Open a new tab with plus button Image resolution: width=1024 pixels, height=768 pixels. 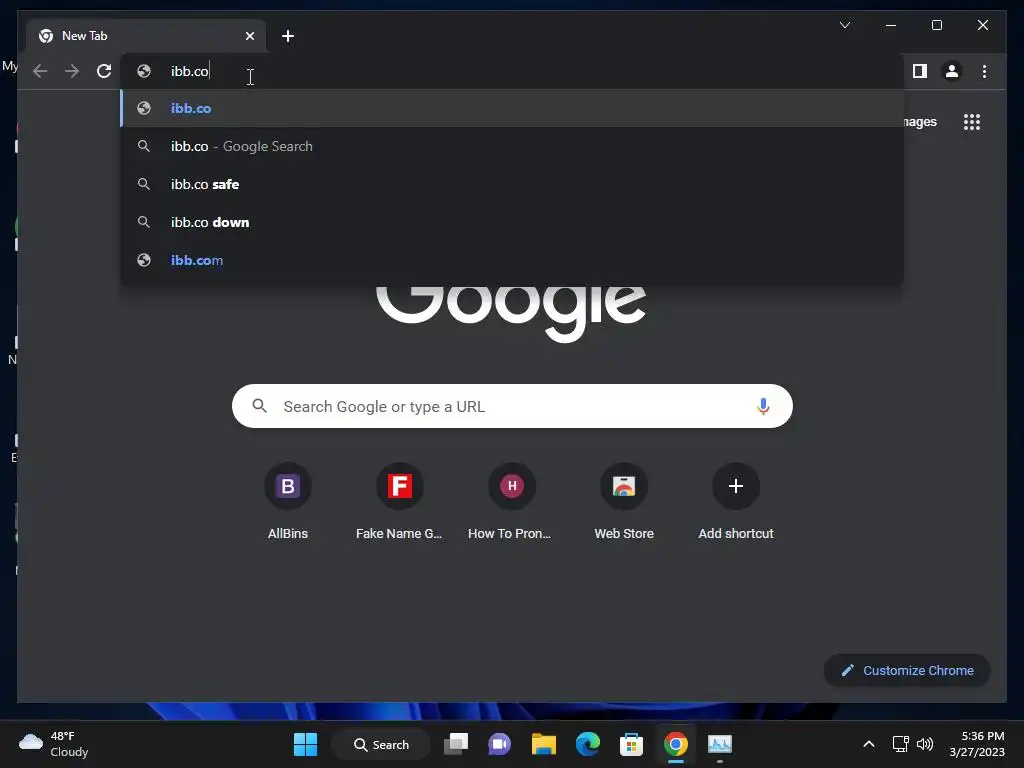click(x=287, y=36)
